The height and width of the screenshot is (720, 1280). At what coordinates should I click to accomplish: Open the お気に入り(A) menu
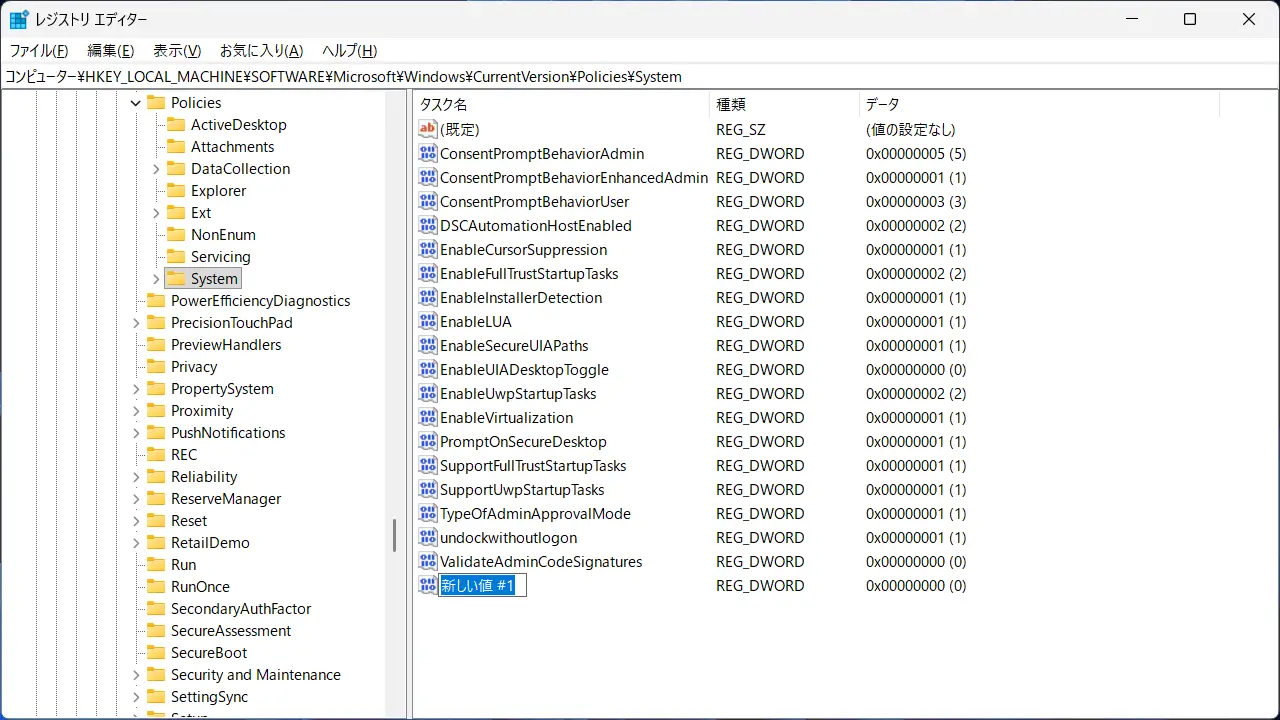261,50
